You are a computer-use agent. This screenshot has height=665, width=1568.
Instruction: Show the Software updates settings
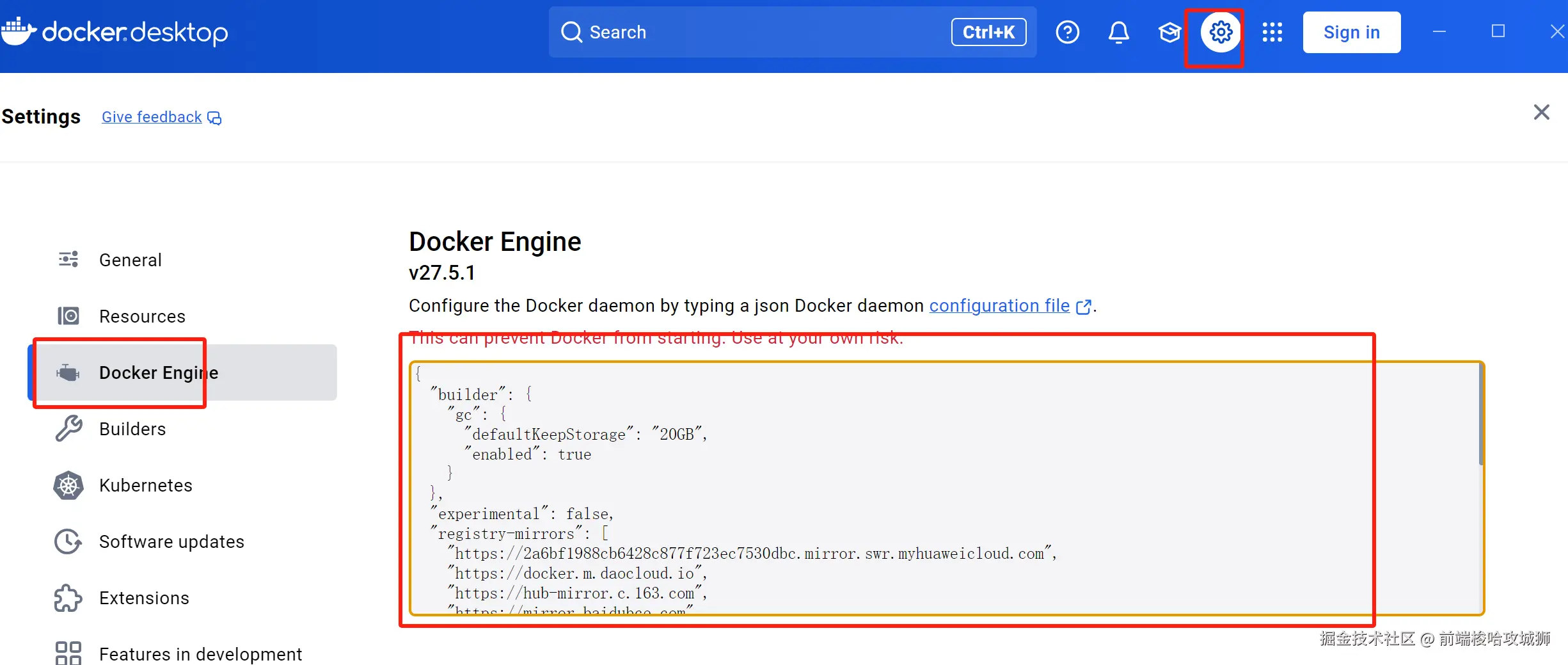coord(182,541)
